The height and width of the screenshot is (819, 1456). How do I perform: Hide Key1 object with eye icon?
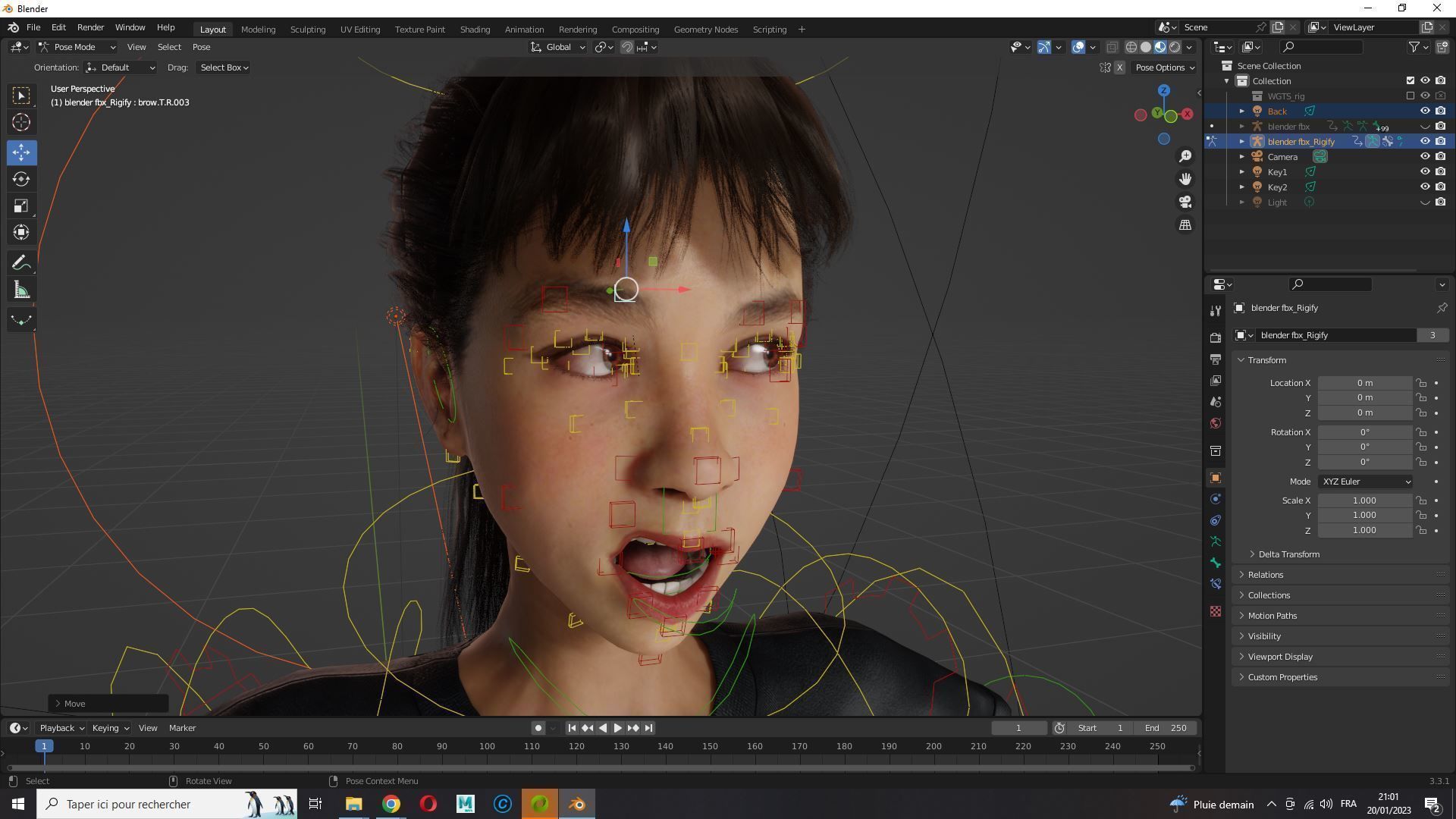tap(1425, 172)
